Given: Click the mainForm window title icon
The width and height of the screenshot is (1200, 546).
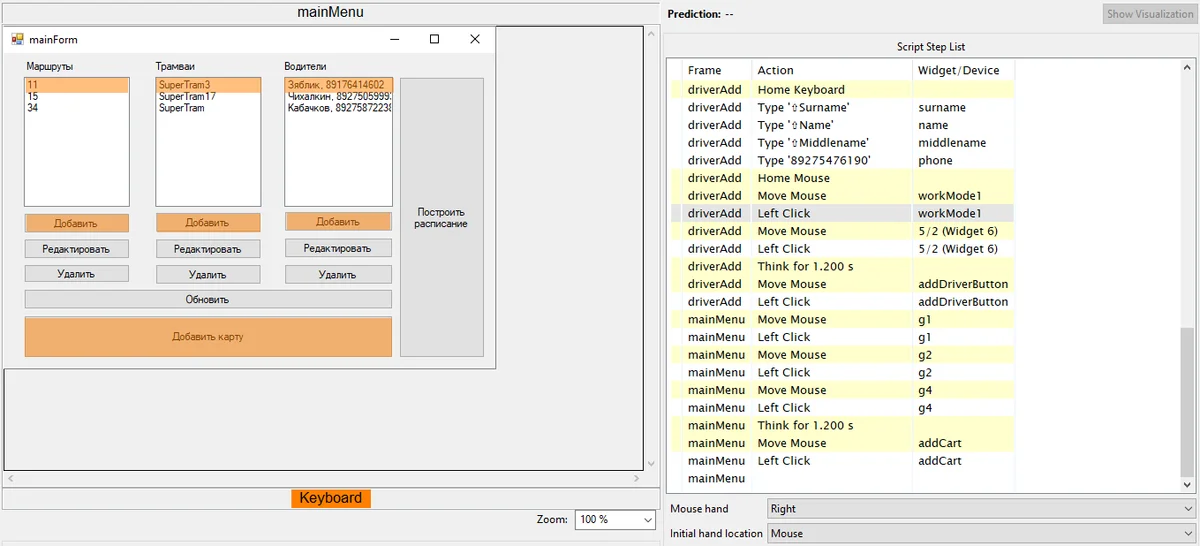Looking at the screenshot, I should point(17,39).
